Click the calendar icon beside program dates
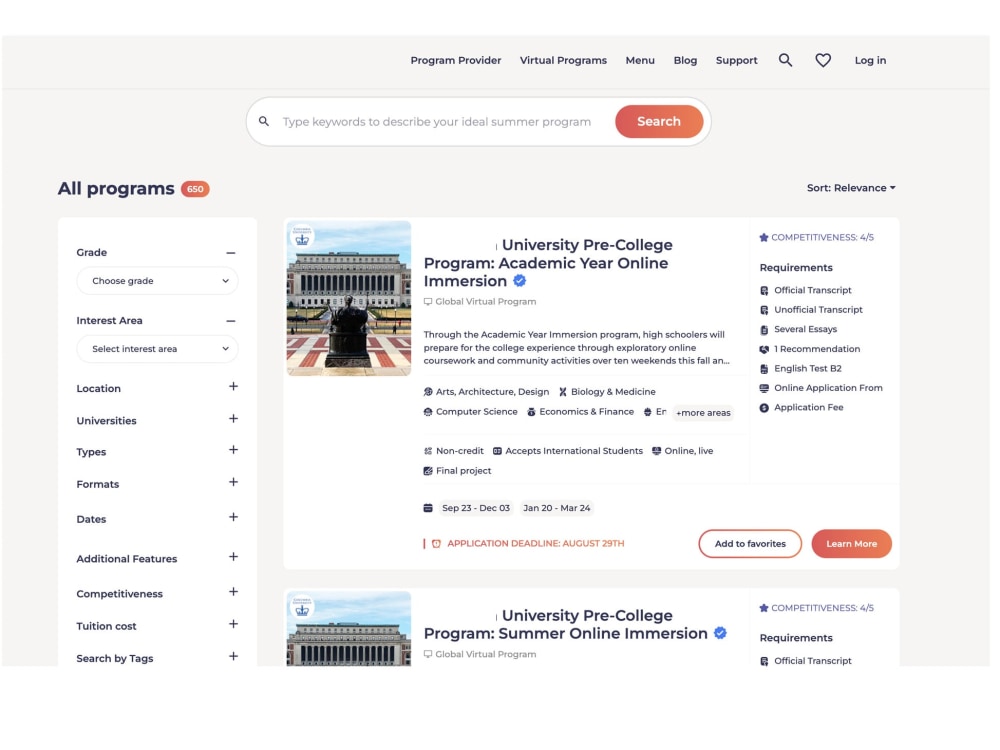The height and width of the screenshot is (750, 1000). (428, 508)
